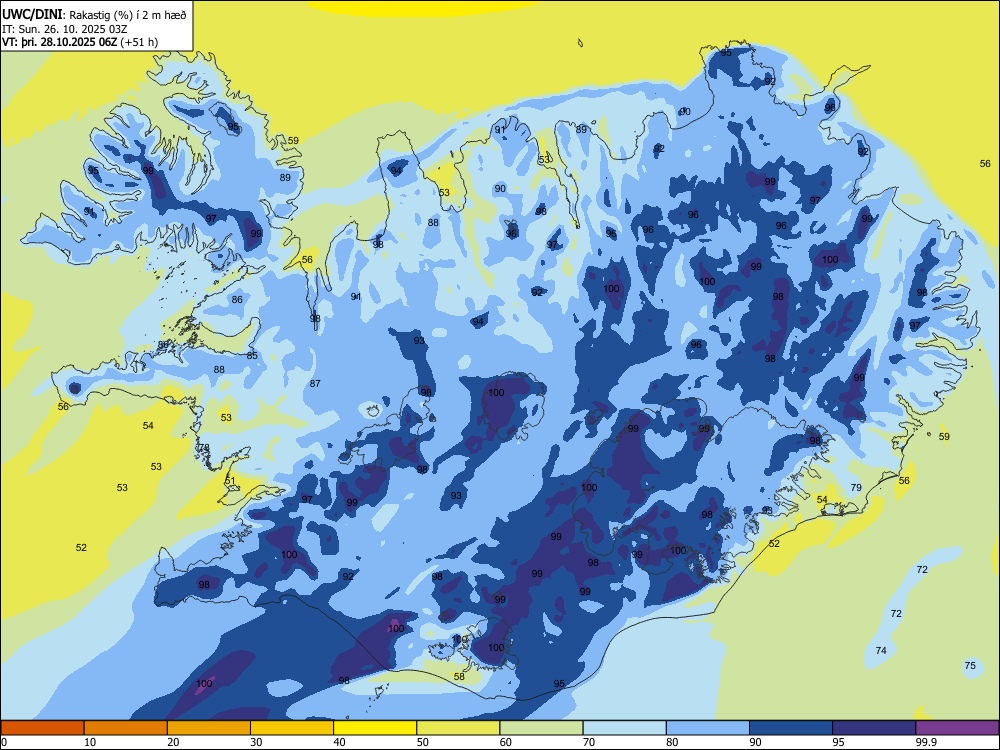Click the purple legend swatch above 99.9

pos(957,728)
